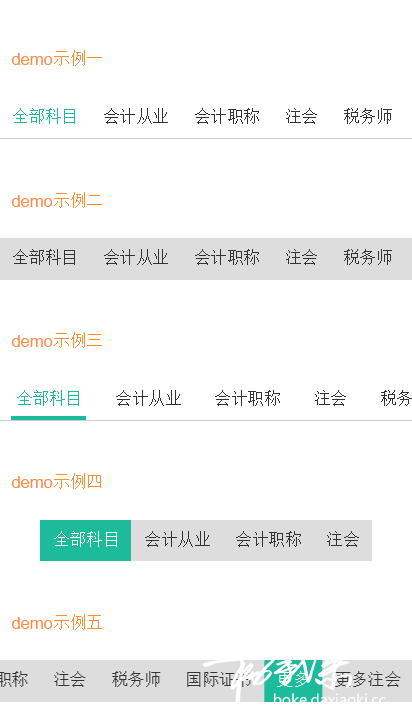The image size is (412, 721).
Task: Switch to 税务师 in demo示例二 bar
Action: coord(367,258)
